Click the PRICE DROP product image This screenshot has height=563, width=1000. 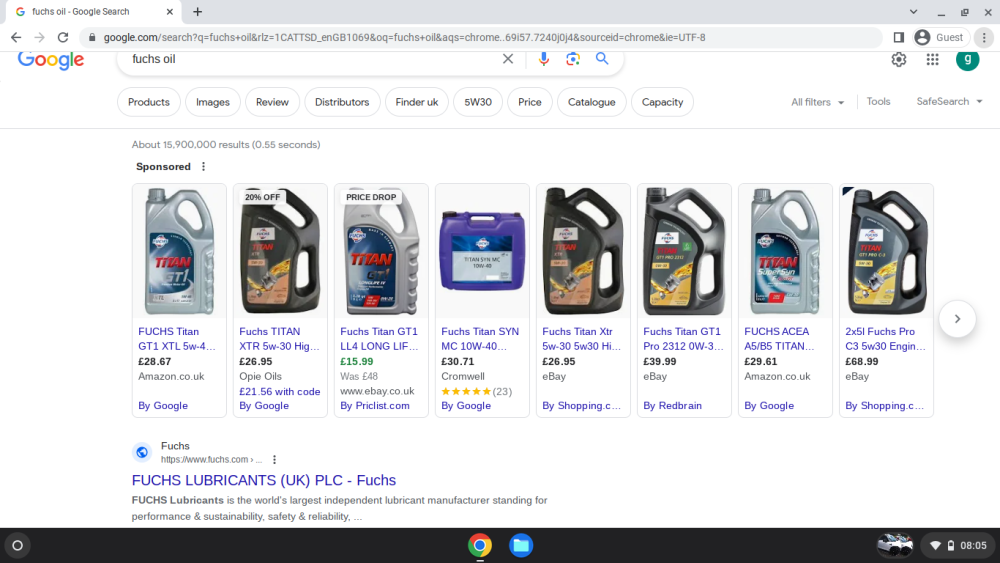click(x=381, y=251)
